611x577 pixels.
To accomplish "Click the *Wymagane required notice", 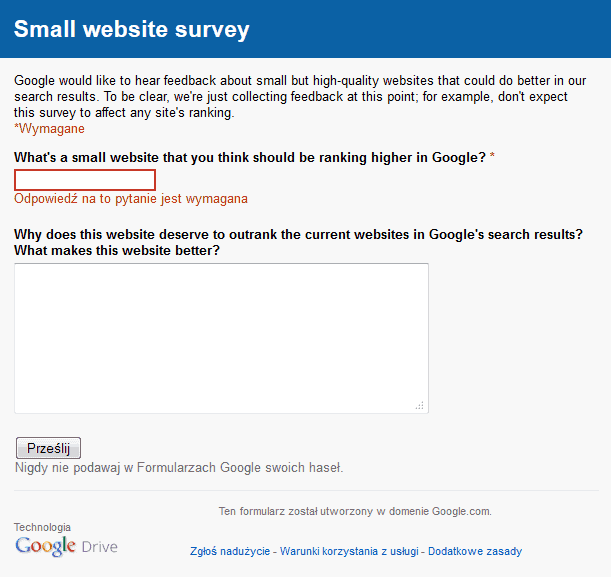I will tap(49, 129).
